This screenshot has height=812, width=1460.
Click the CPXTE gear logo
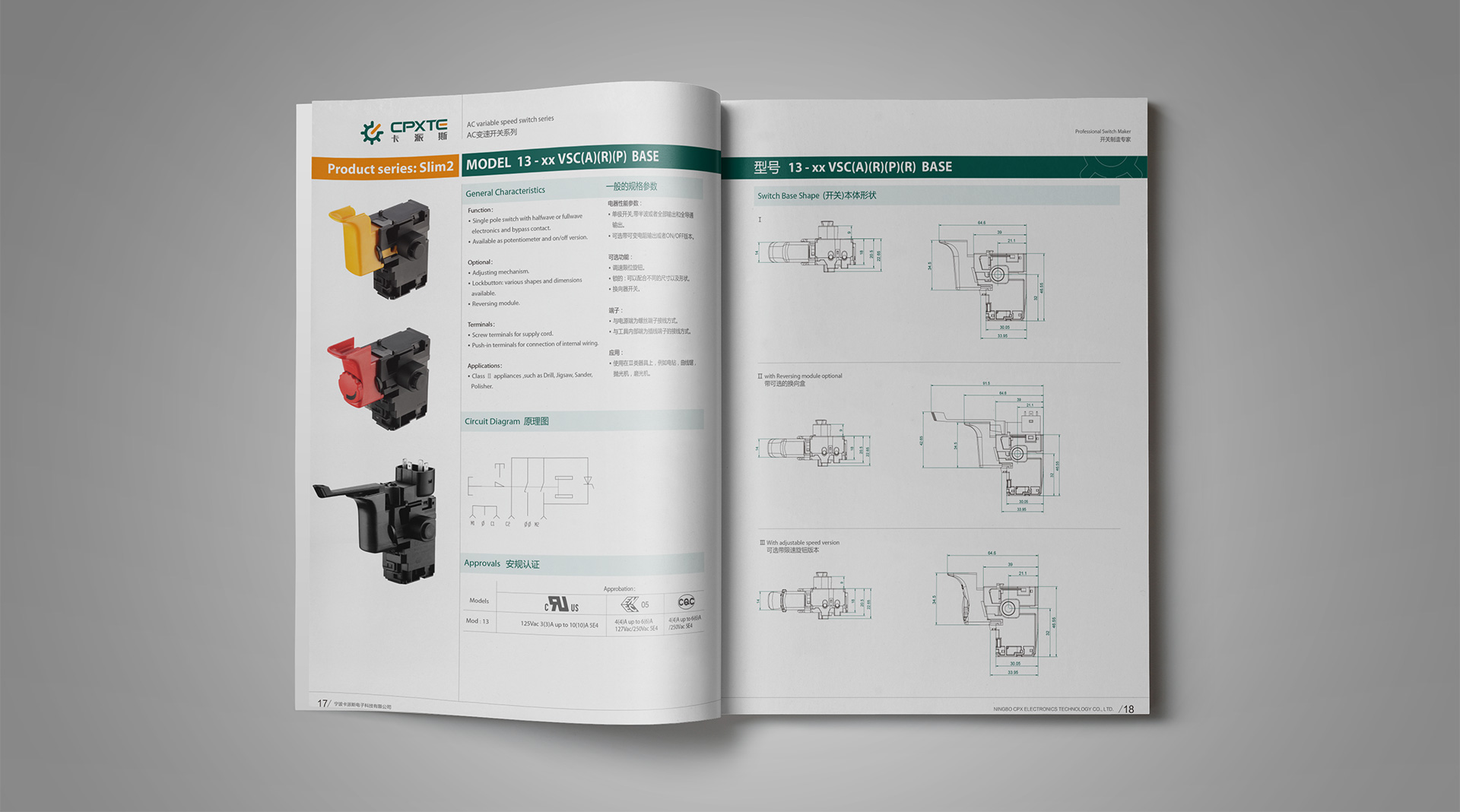pyautogui.click(x=372, y=132)
